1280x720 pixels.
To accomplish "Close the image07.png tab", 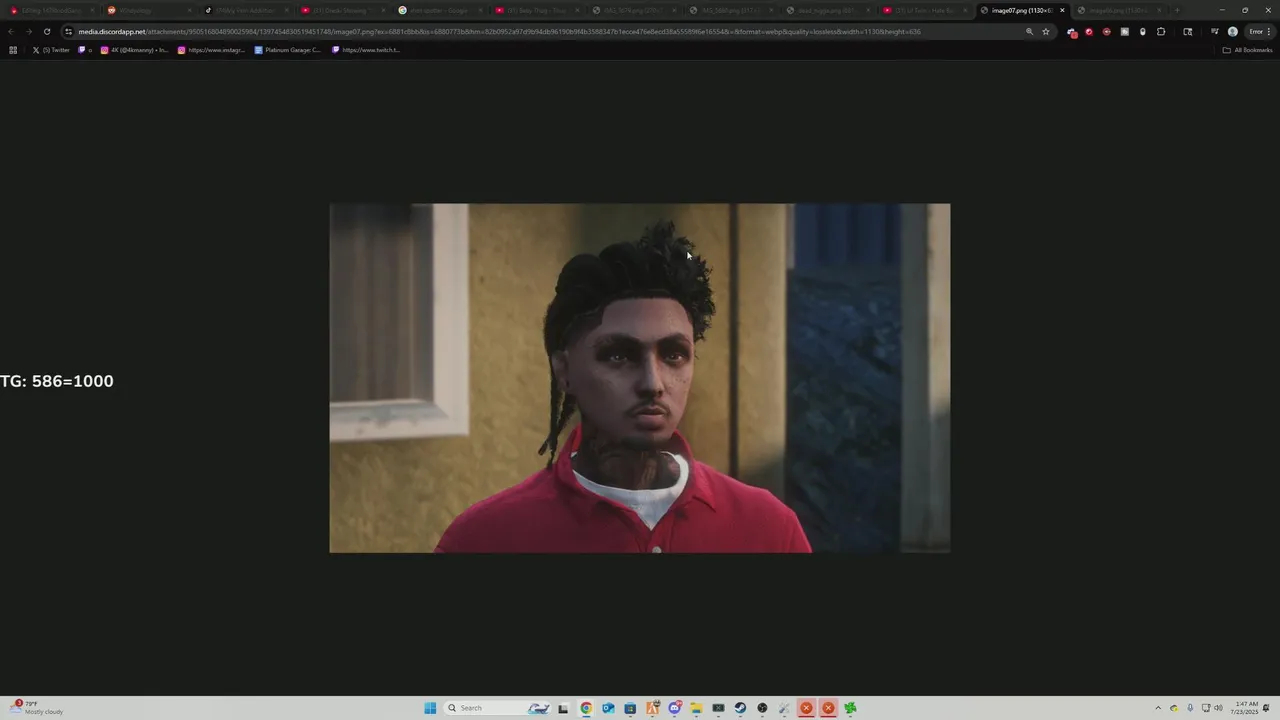I will pyautogui.click(x=1062, y=10).
